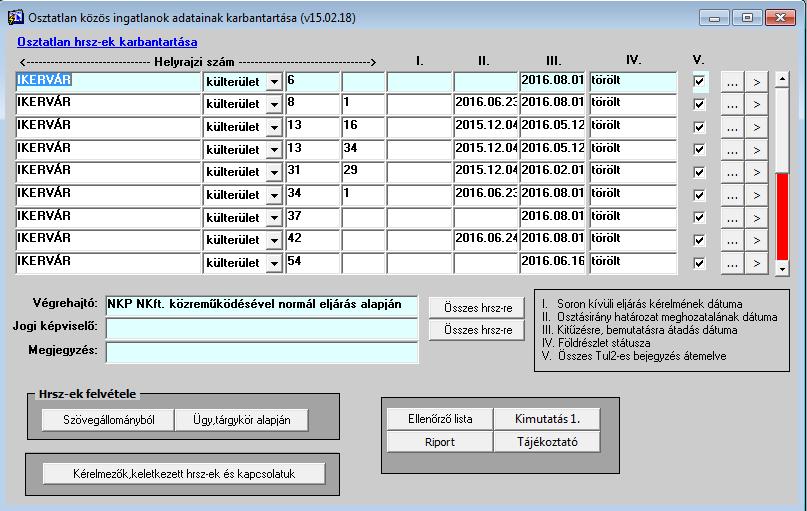
Task: Expand külterület dropdown in hrsz 13/16 row
Action: (274, 127)
